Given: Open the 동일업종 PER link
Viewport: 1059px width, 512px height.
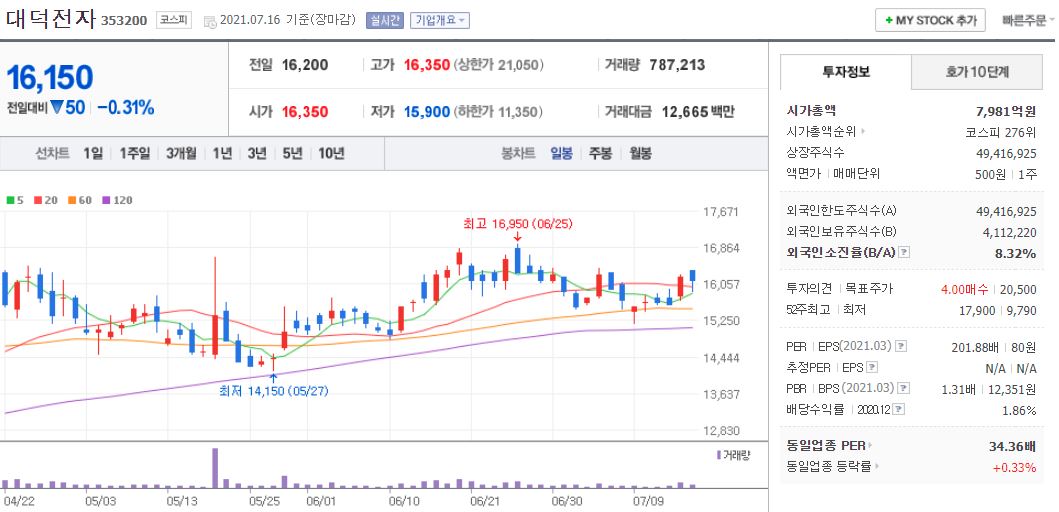Looking at the screenshot, I should click(826, 445).
